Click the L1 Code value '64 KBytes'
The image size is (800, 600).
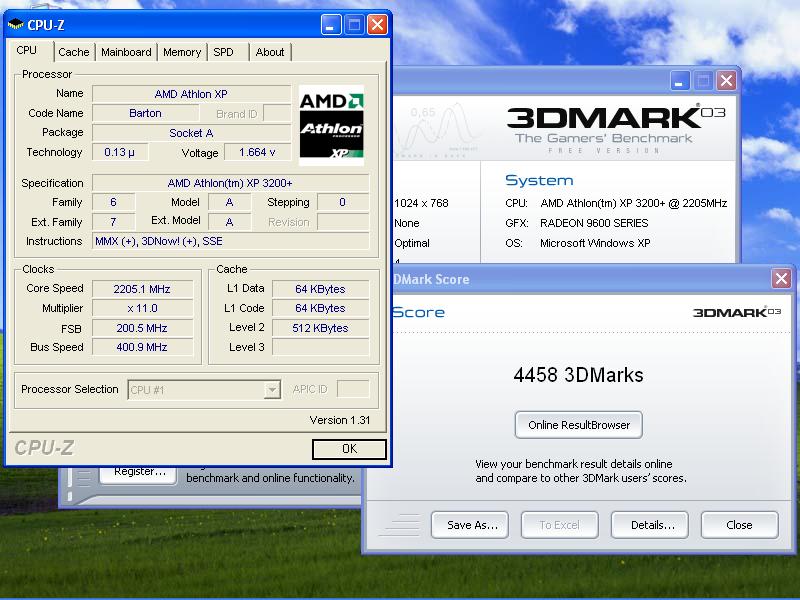[x=320, y=308]
